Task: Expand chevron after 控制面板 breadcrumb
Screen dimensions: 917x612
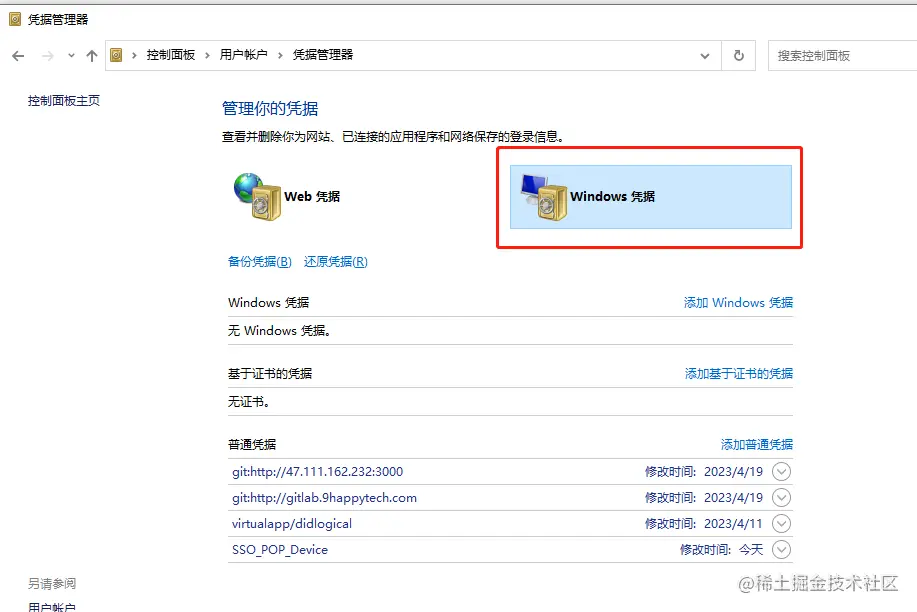Action: click(x=207, y=56)
